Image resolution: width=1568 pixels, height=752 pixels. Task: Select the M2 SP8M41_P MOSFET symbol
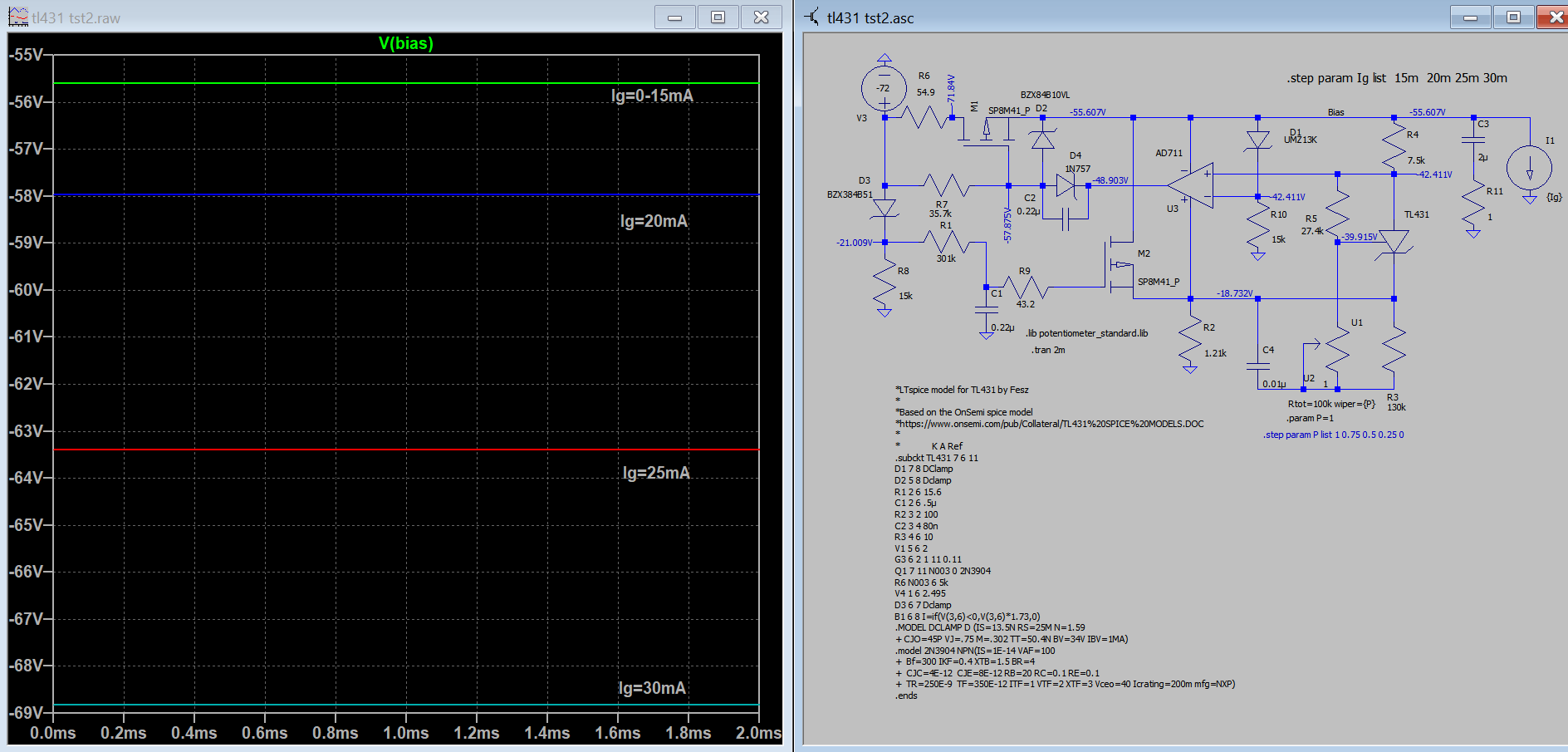pos(1121,266)
